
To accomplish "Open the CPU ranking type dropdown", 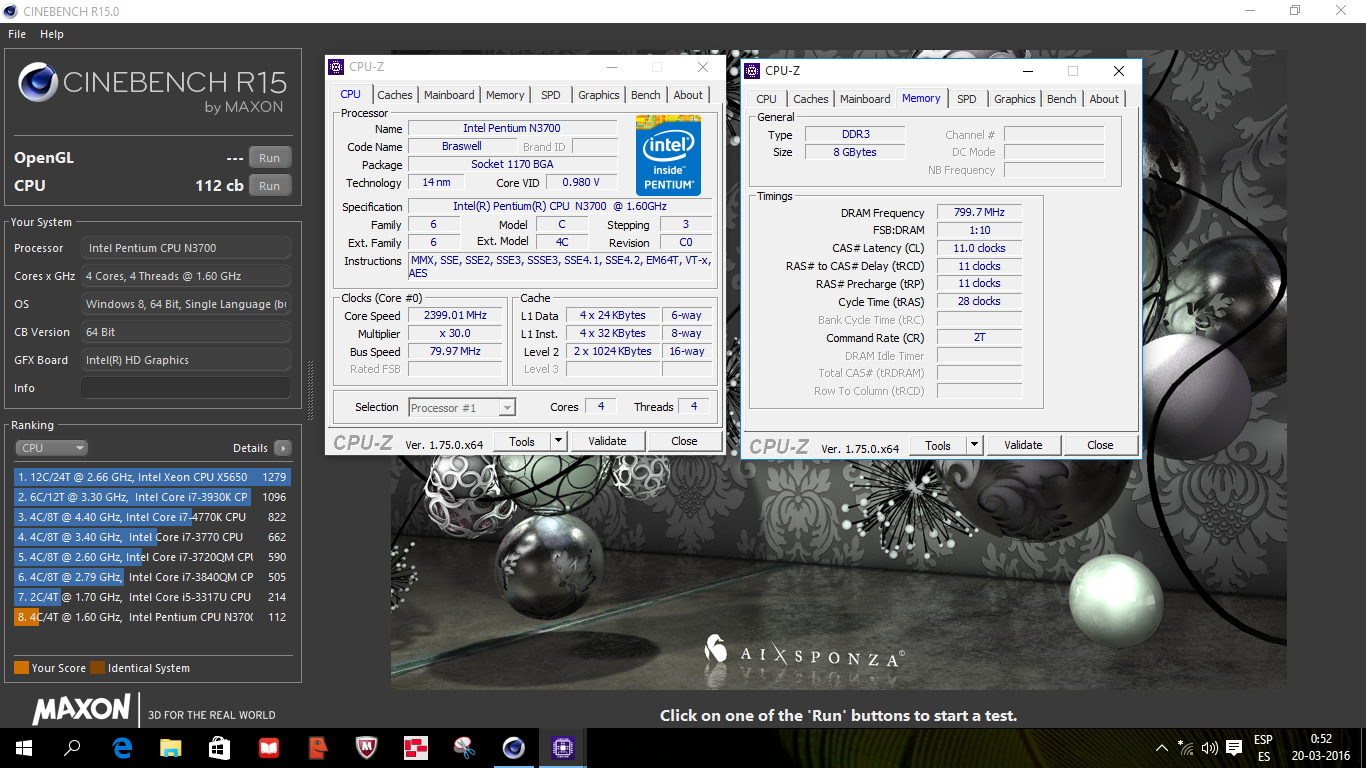I will click(x=51, y=448).
